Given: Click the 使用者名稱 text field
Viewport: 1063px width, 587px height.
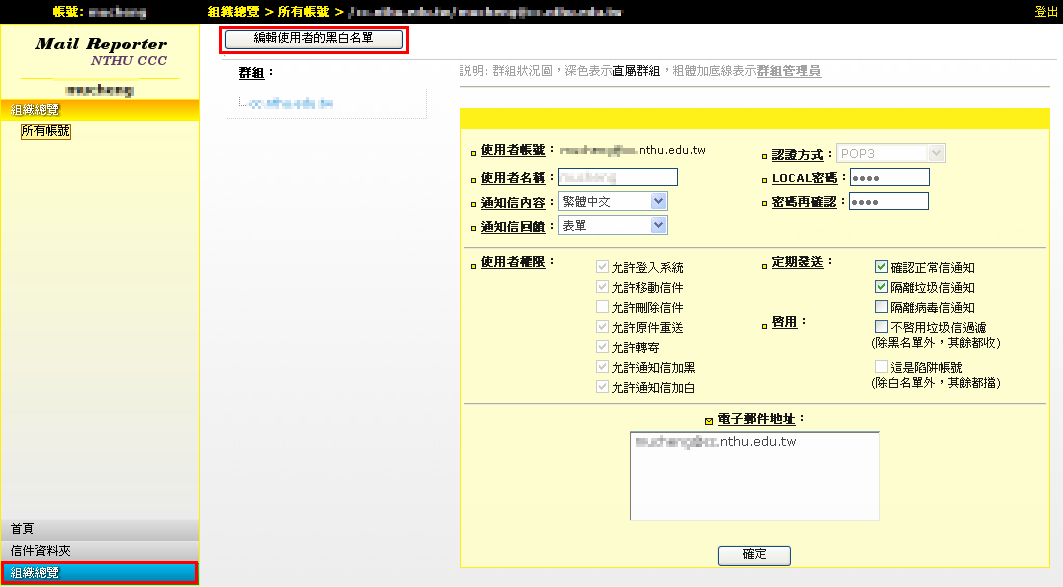Looking at the screenshot, I should point(618,177).
